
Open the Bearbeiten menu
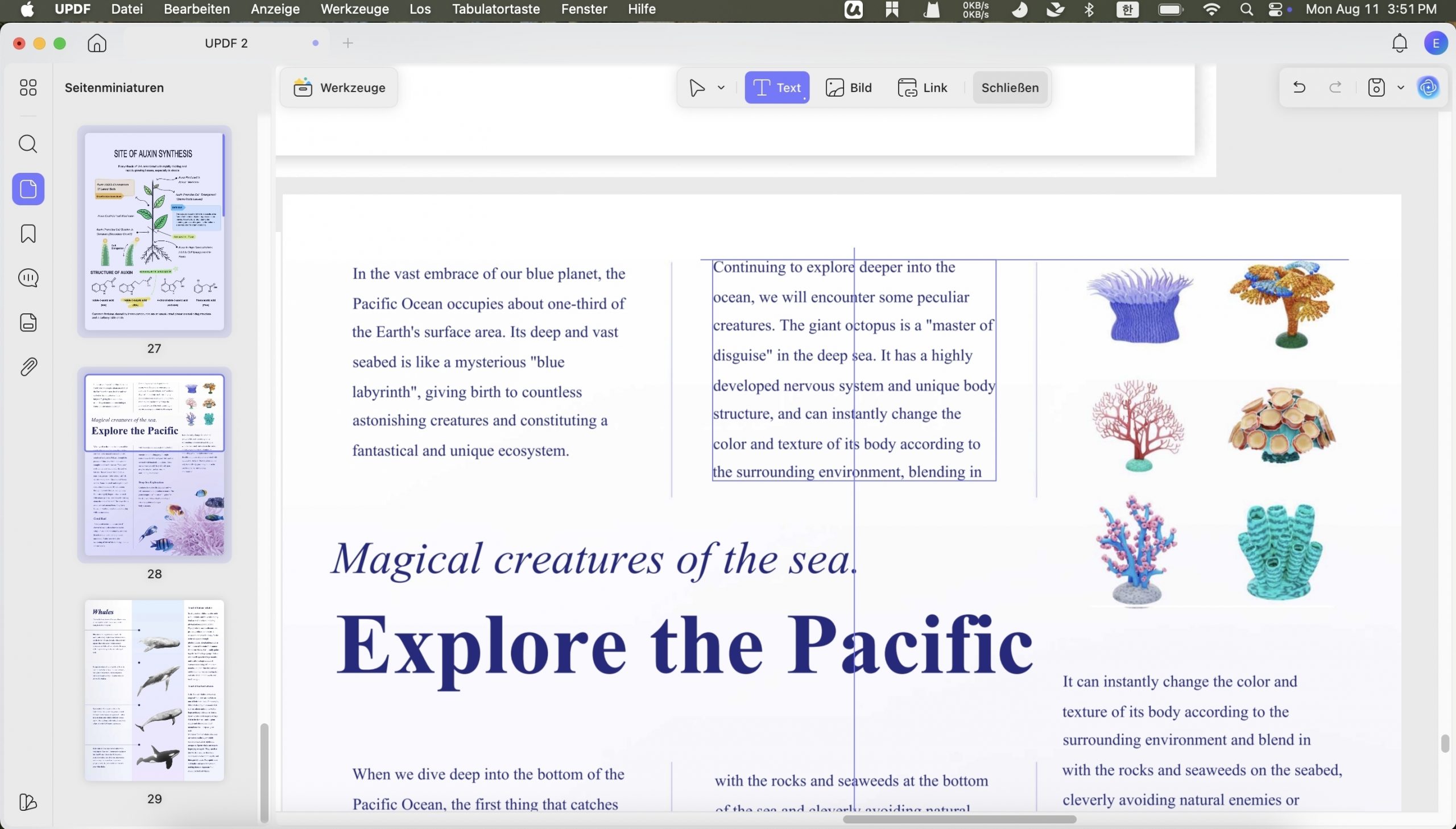[x=196, y=9]
